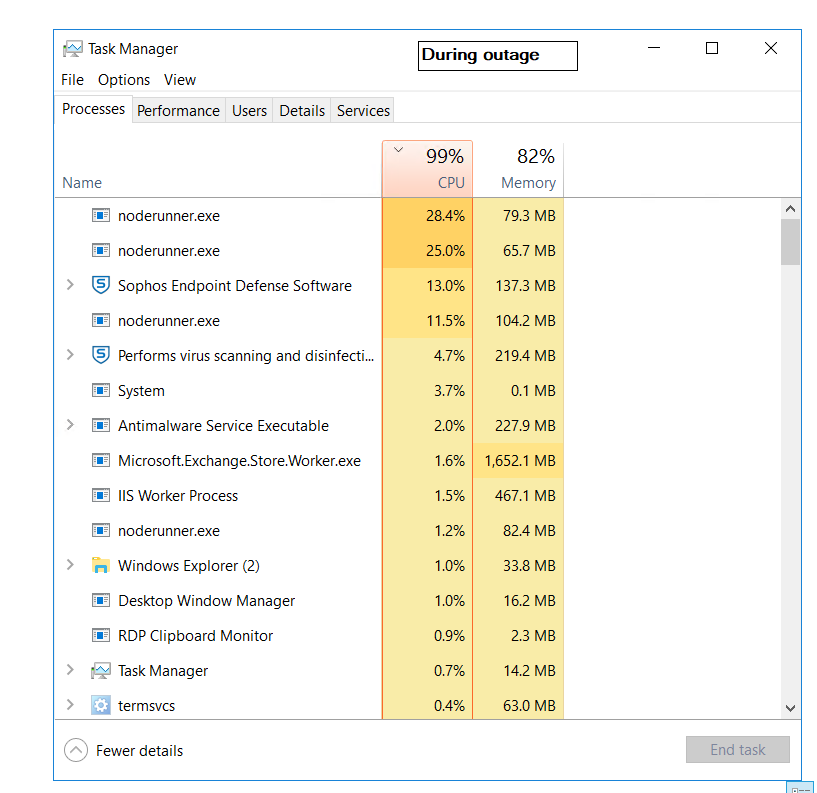The height and width of the screenshot is (793, 817).
Task: Click the Microsoft.Exchange.Store.Worker.exe icon
Action: 101,460
